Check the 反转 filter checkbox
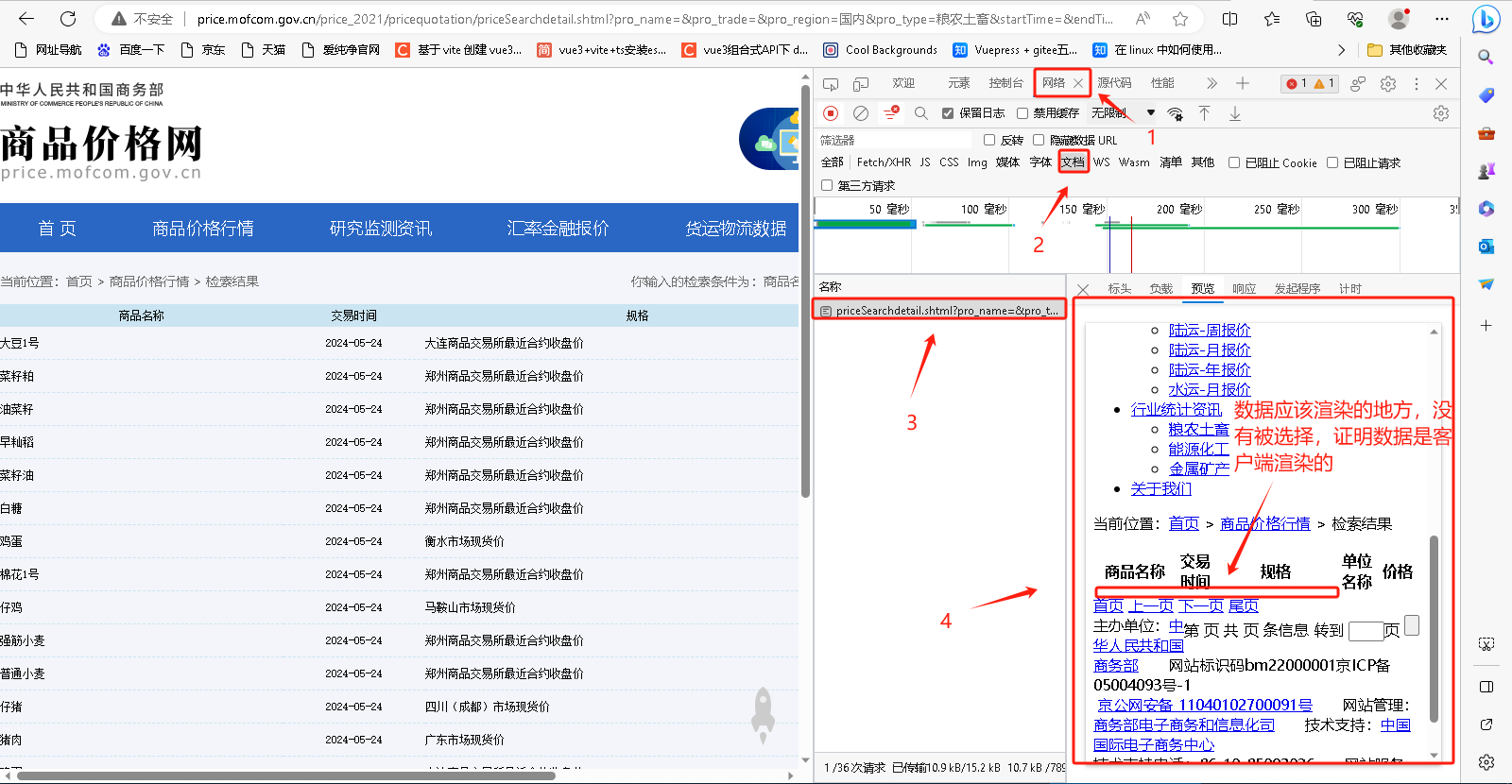The image size is (1512, 784). click(x=989, y=140)
